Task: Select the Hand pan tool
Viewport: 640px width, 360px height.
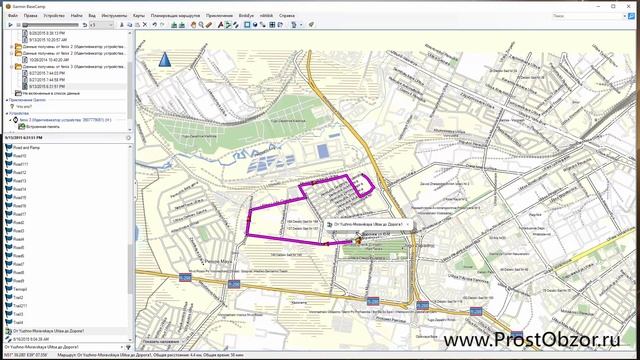Action: pos(193,25)
